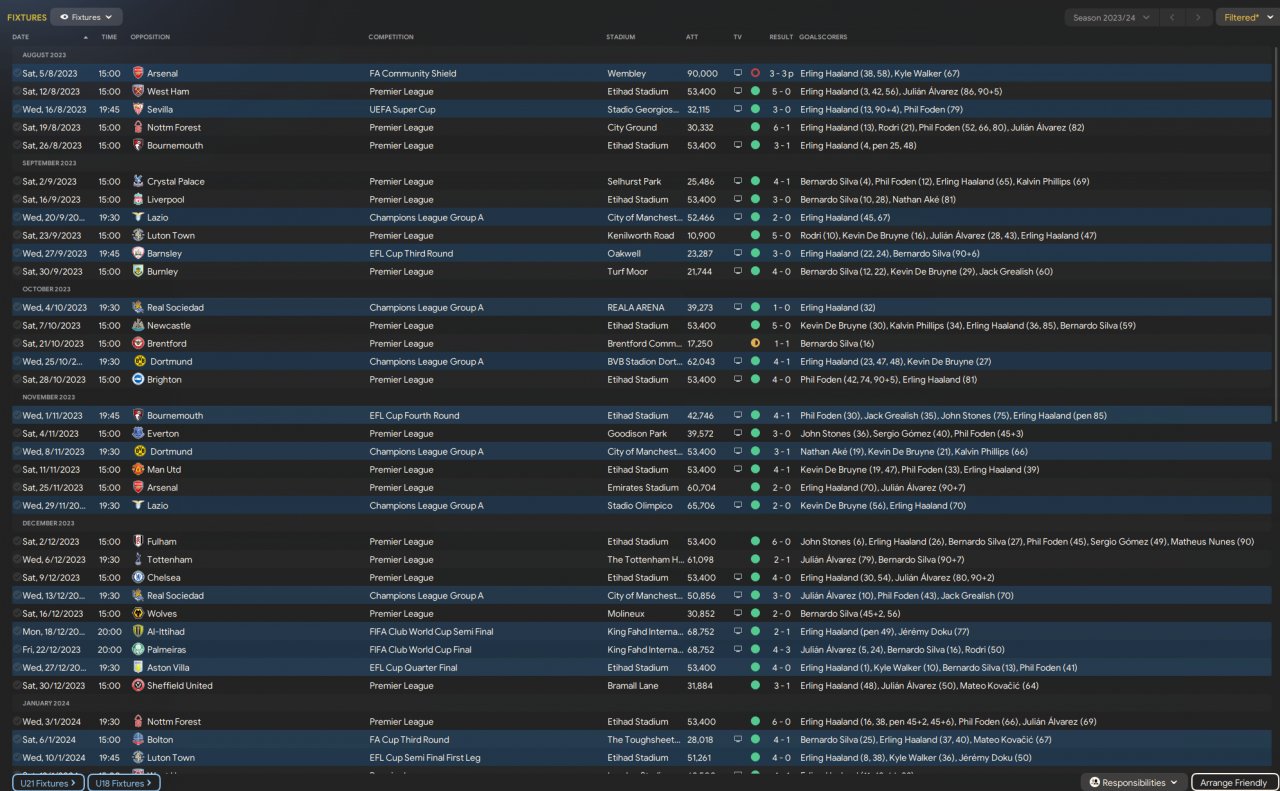Click the Brighton club badge
Viewport: 1280px width, 791px height.
pyautogui.click(x=138, y=379)
